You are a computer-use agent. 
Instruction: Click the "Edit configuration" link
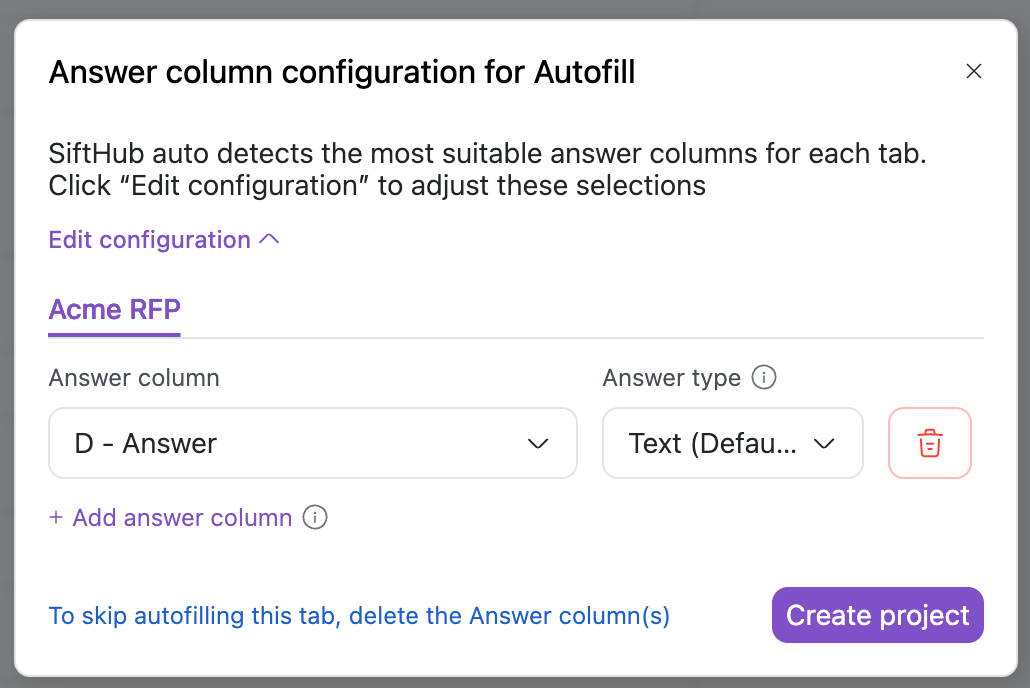(x=150, y=240)
